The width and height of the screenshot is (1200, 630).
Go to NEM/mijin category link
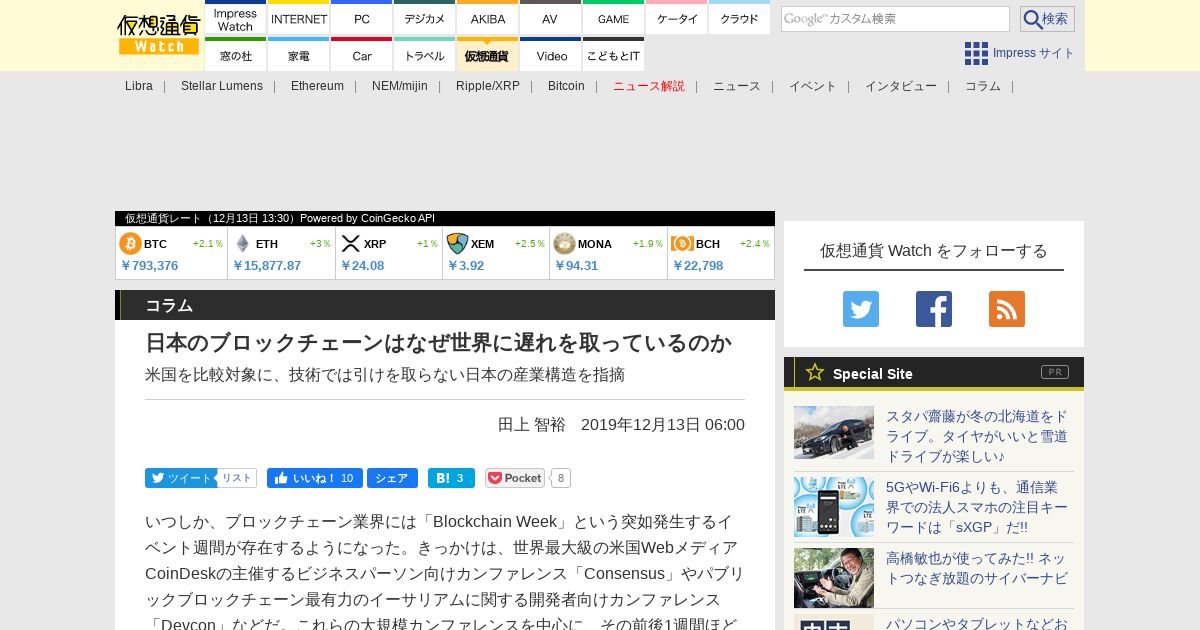400,86
